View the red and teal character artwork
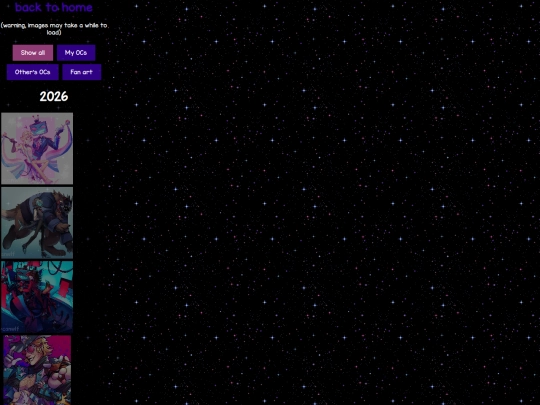This screenshot has height=405, width=540. pyautogui.click(x=37, y=297)
